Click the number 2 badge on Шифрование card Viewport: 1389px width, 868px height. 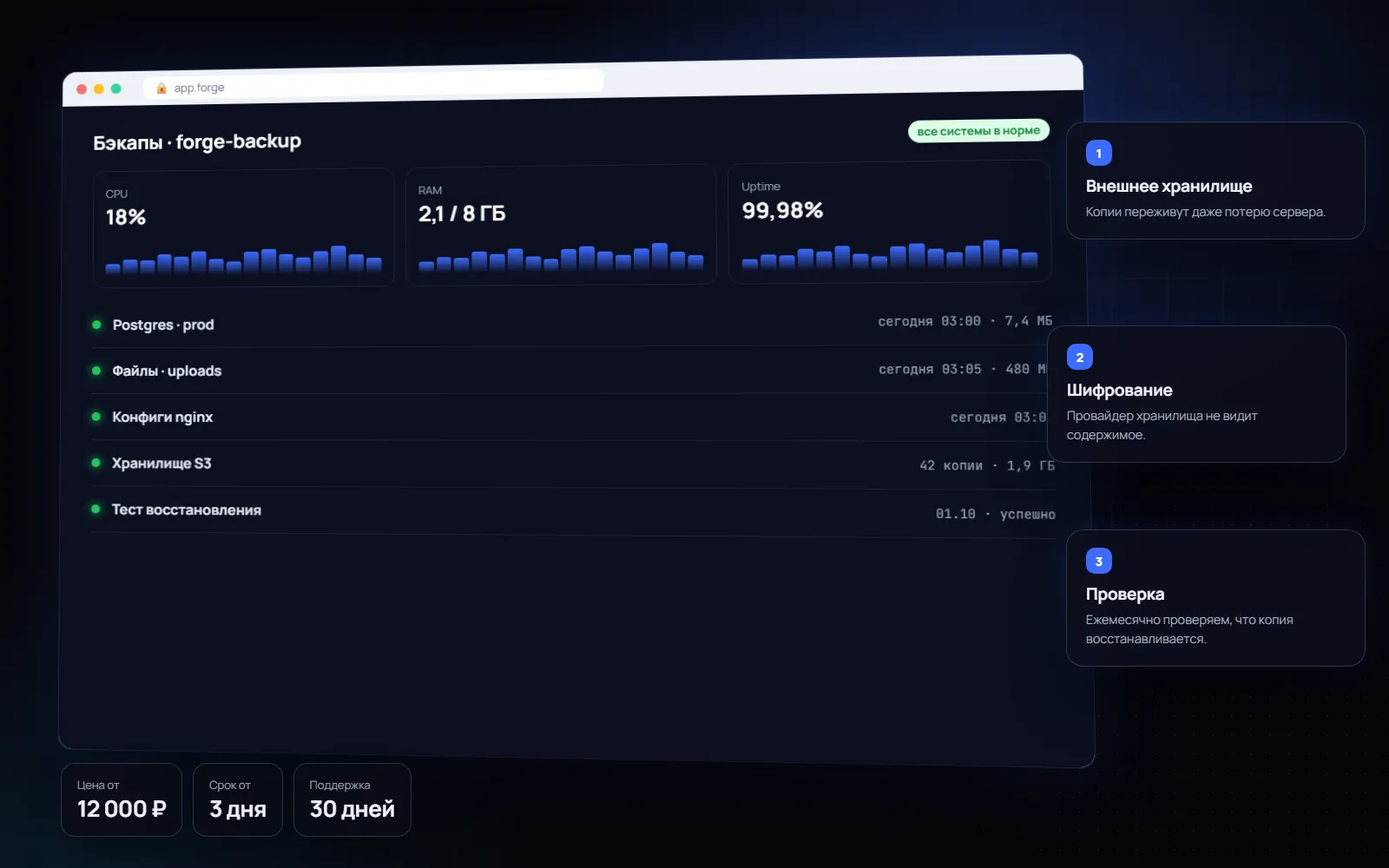1080,358
